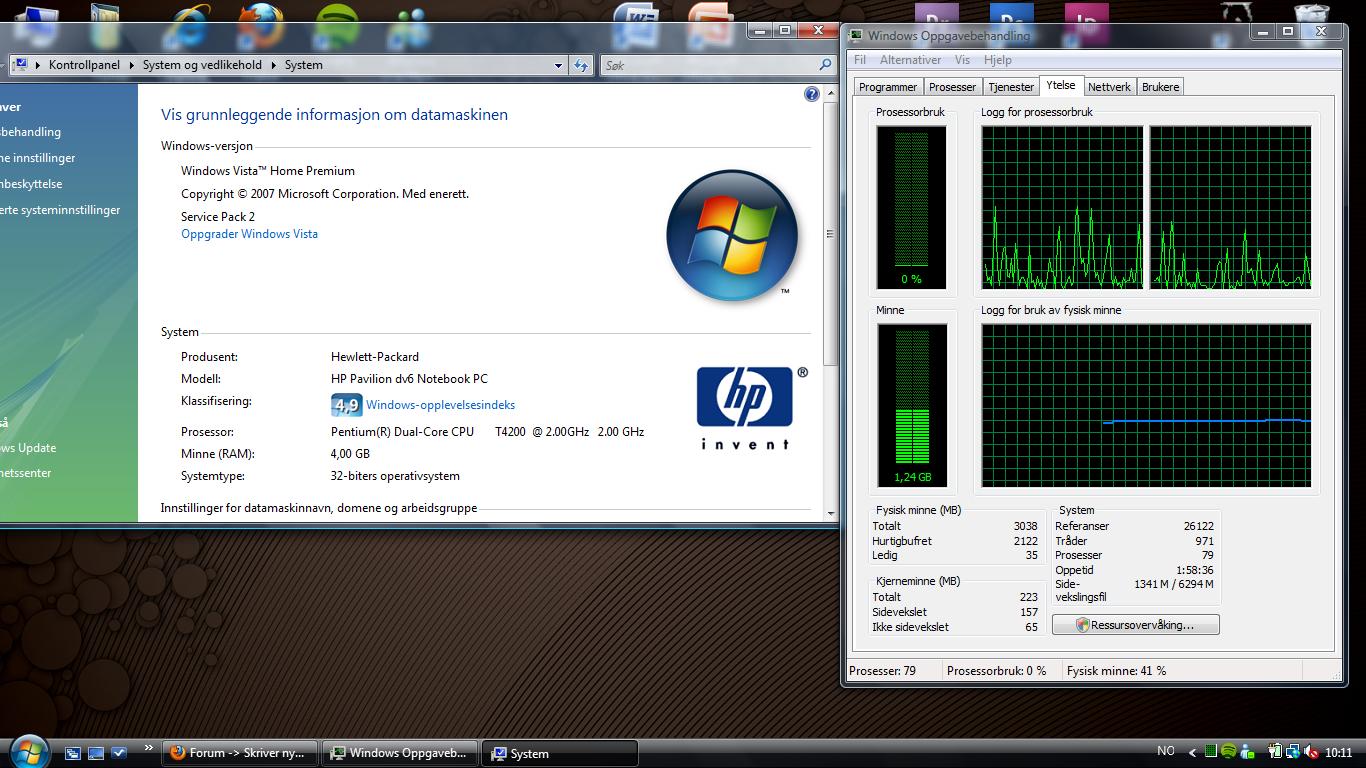Open Vis menu in Oppgavebehandling
The width and height of the screenshot is (1366, 768).
pos(962,60)
